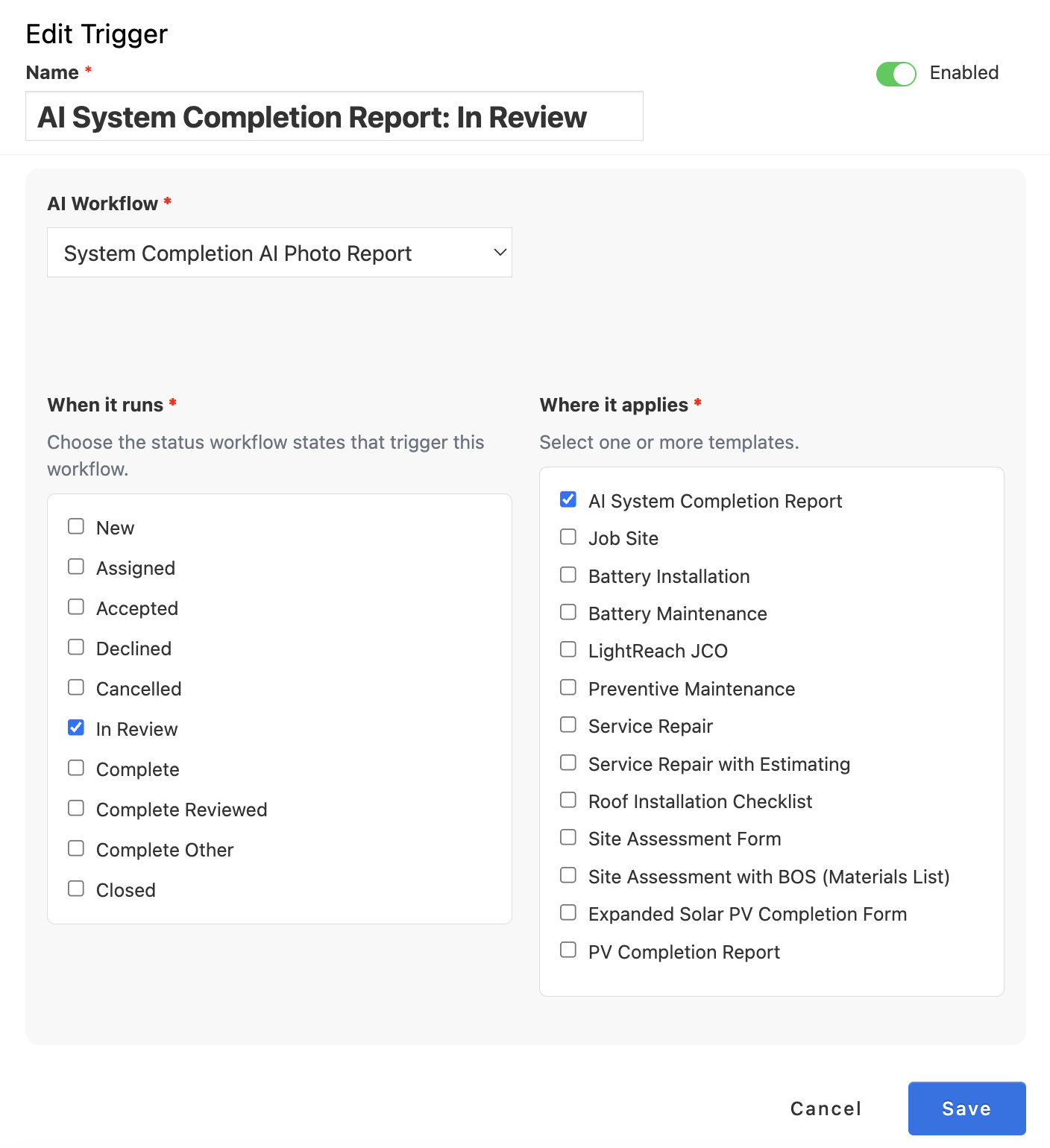This screenshot has height=1148, width=1050.
Task: Open the AI Workflow dropdown
Action: tap(280, 253)
